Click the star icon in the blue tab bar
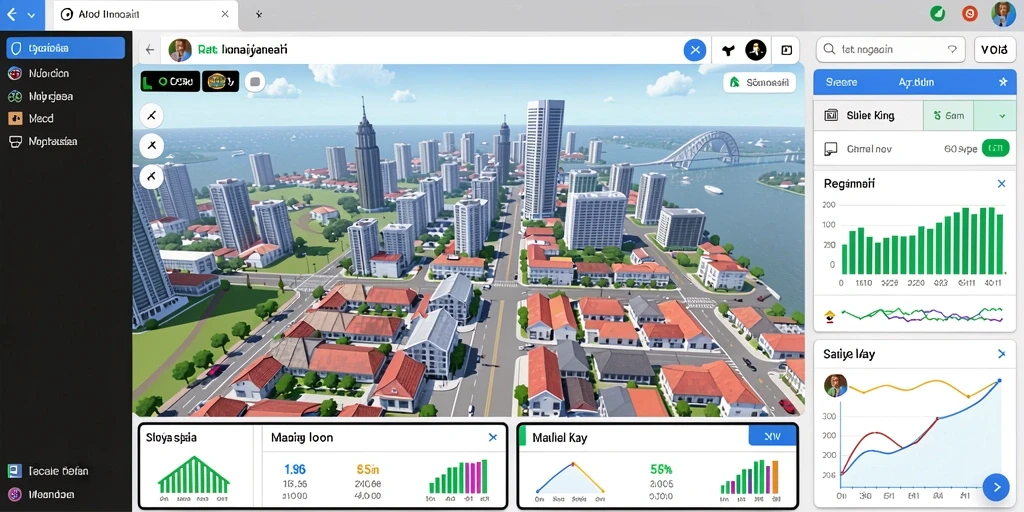 coord(1003,82)
